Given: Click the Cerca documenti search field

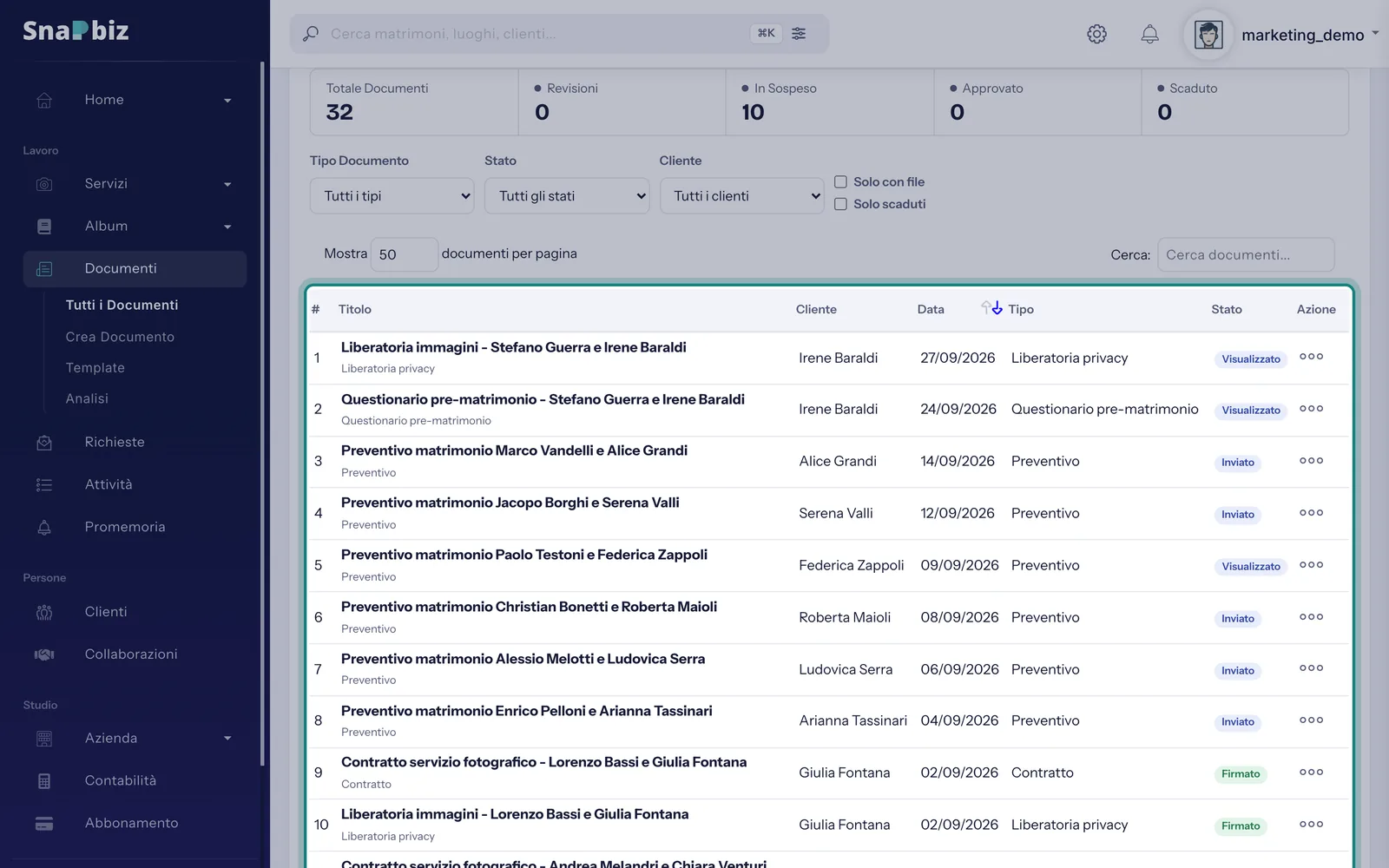Looking at the screenshot, I should click(x=1246, y=255).
